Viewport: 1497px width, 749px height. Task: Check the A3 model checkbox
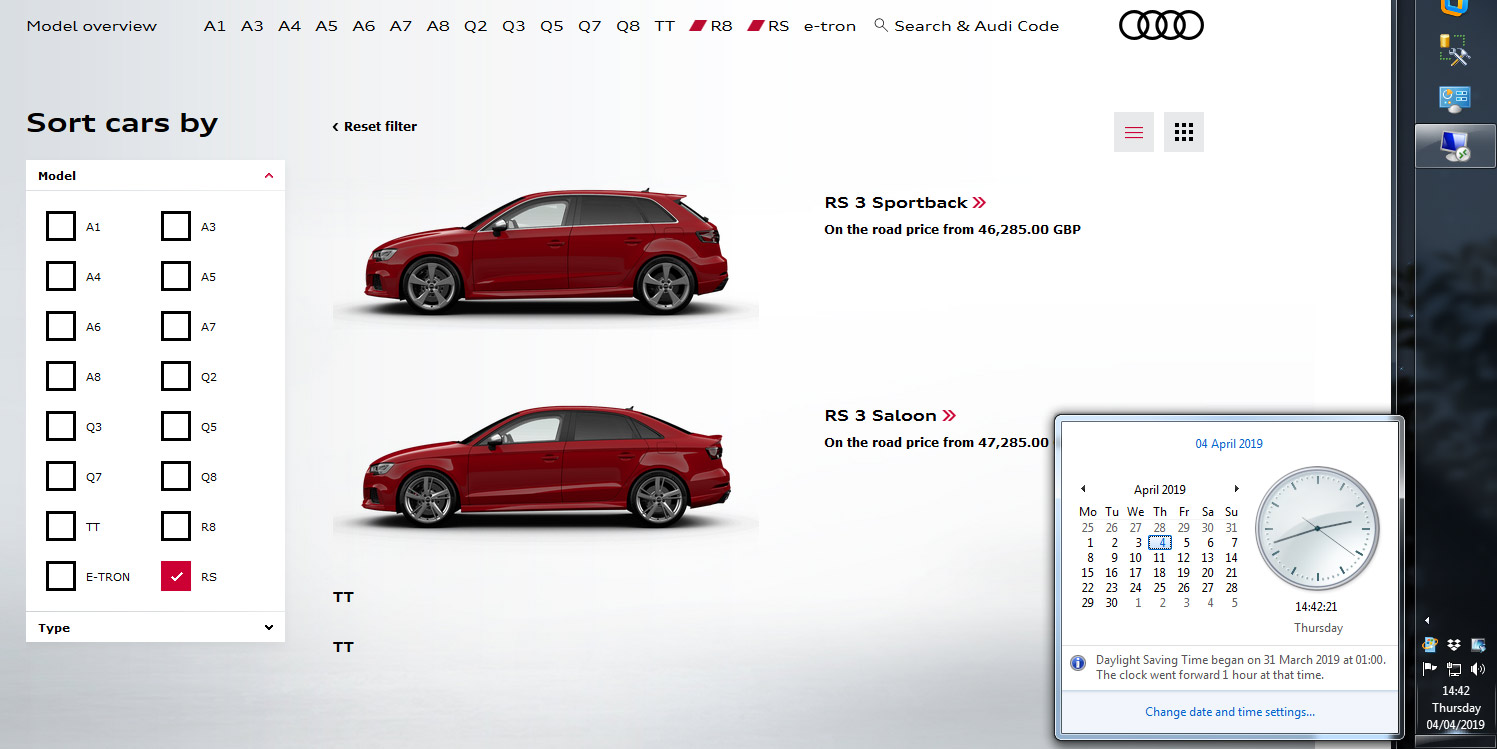(x=176, y=226)
